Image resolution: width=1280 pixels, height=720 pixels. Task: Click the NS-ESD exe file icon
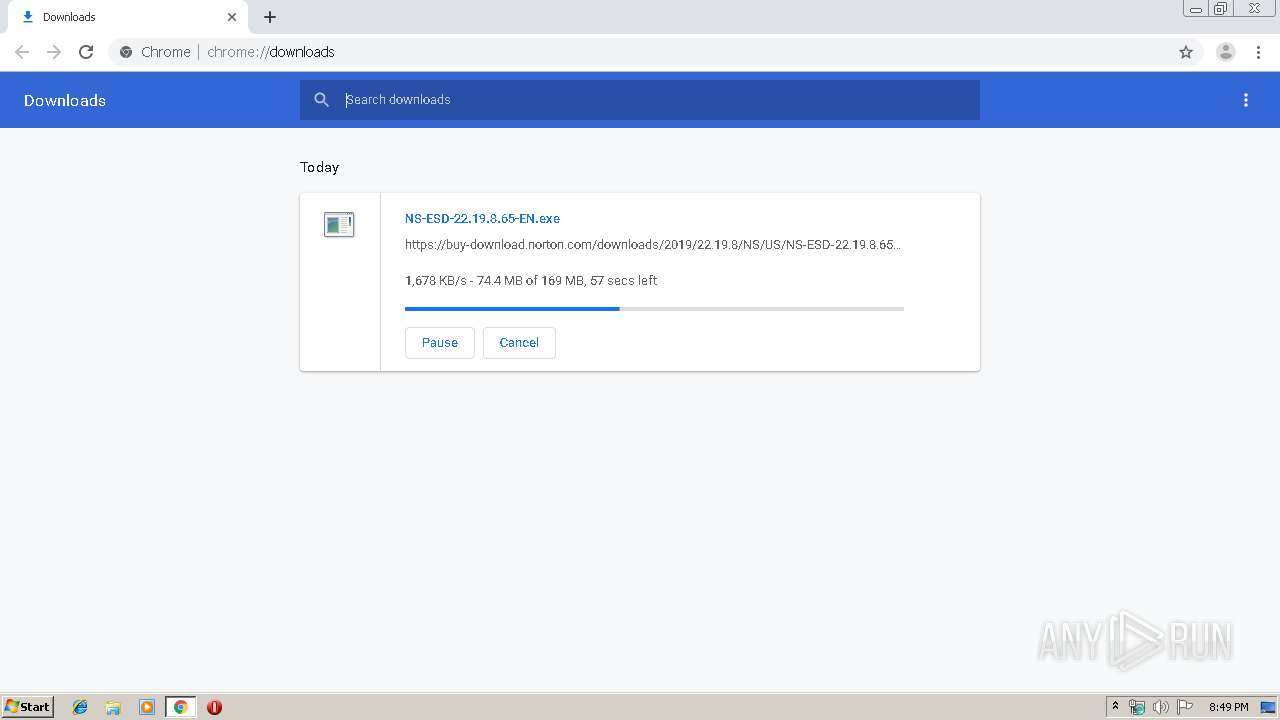pos(339,224)
